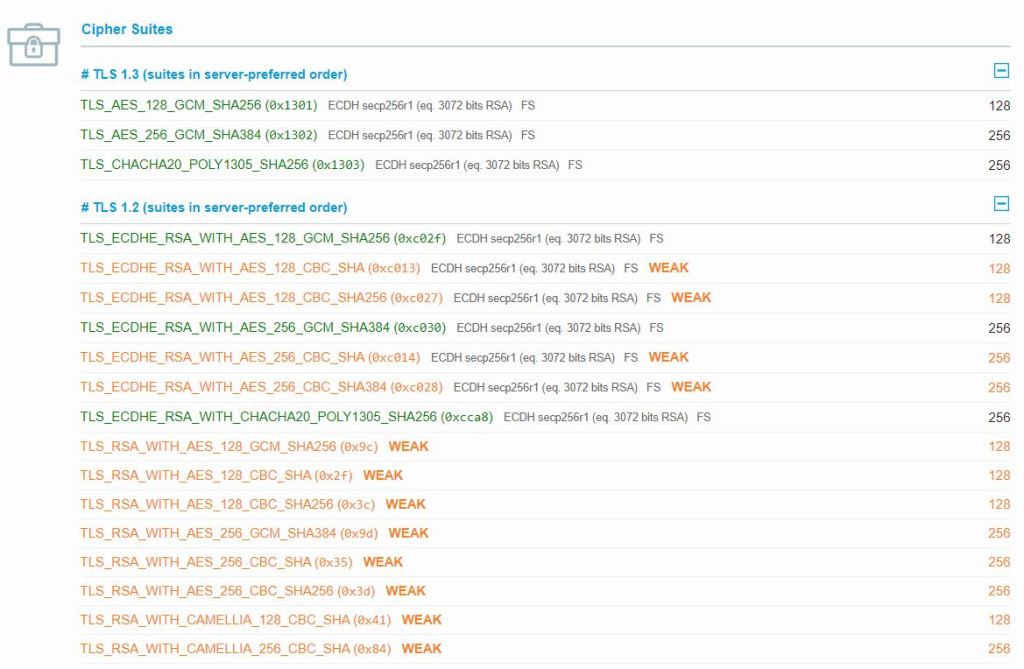Collapse the TLS 1.3 suites section
Viewport: 1024px width, 669px height.
point(1000,71)
